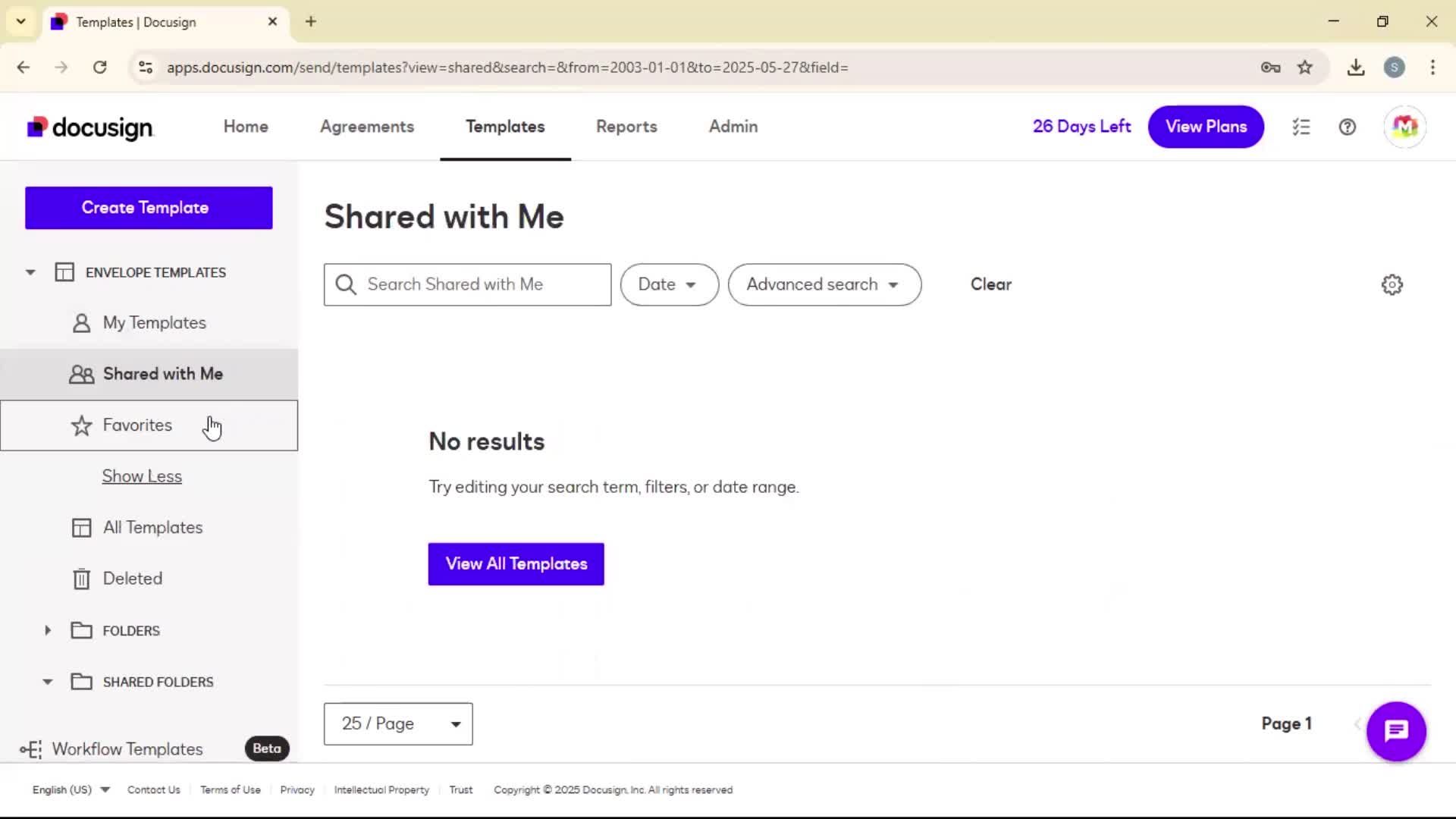Click the All Templates grid icon
The image size is (1456, 819).
click(81, 528)
